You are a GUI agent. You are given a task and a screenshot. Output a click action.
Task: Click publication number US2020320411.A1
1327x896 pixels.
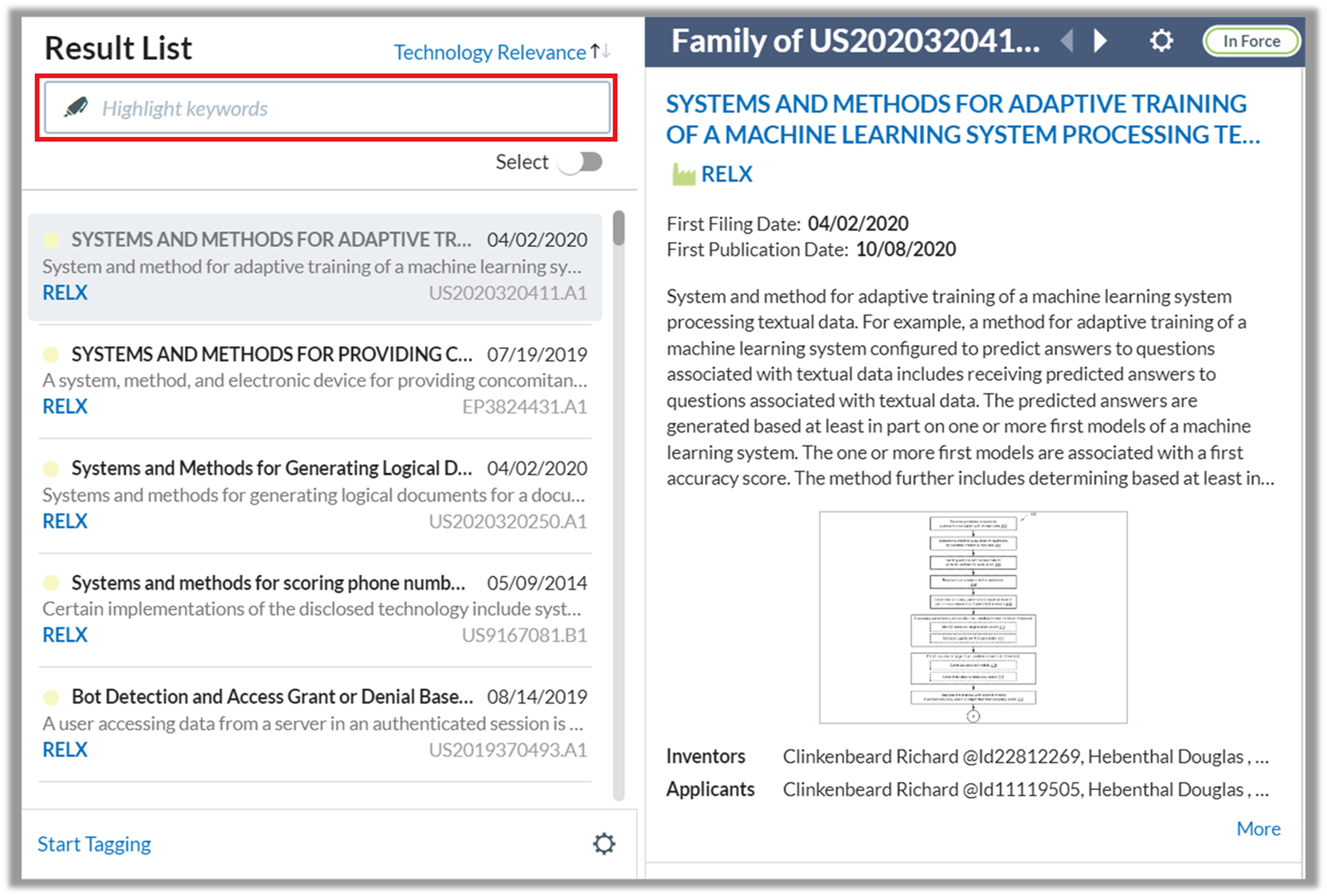[507, 293]
